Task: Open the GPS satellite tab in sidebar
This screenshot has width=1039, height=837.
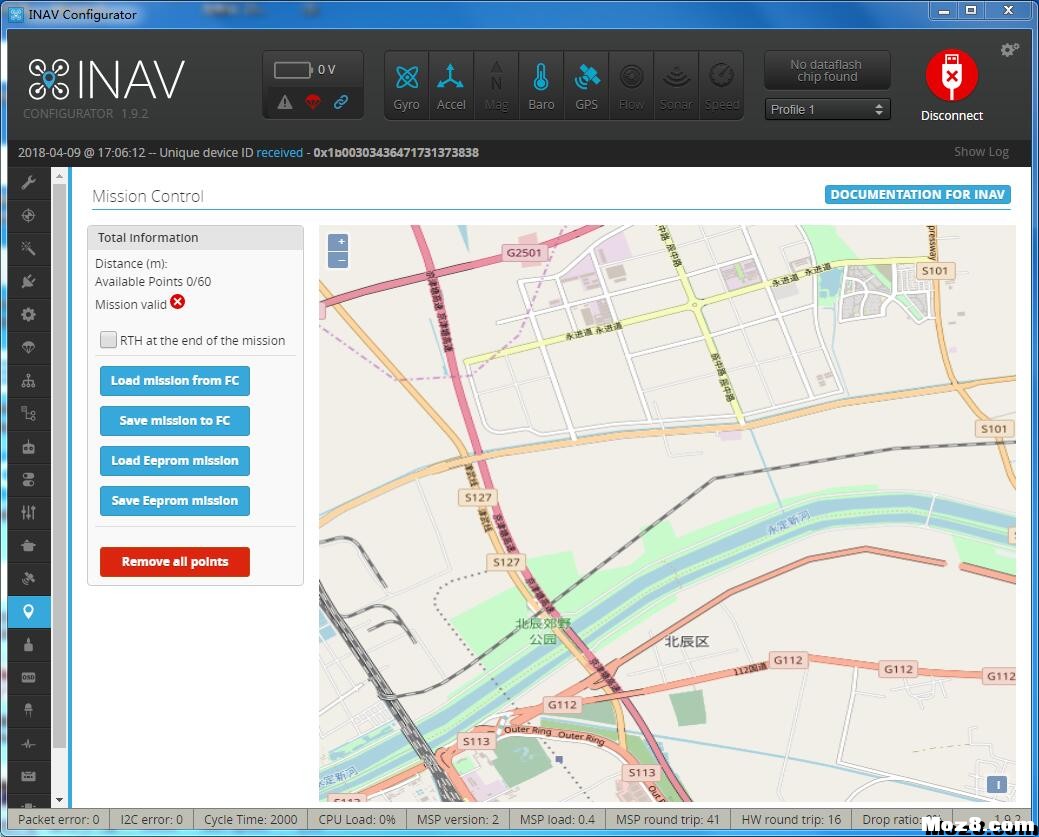Action: click(x=28, y=579)
